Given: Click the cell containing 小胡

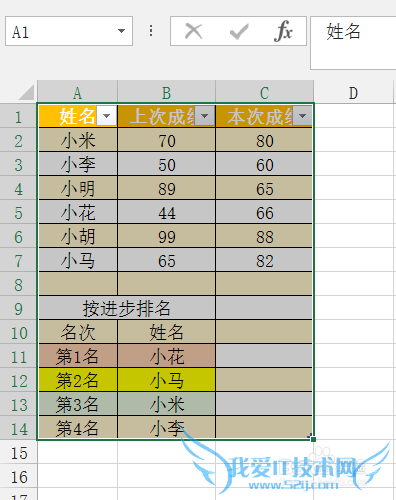Looking at the screenshot, I should tap(78, 236).
